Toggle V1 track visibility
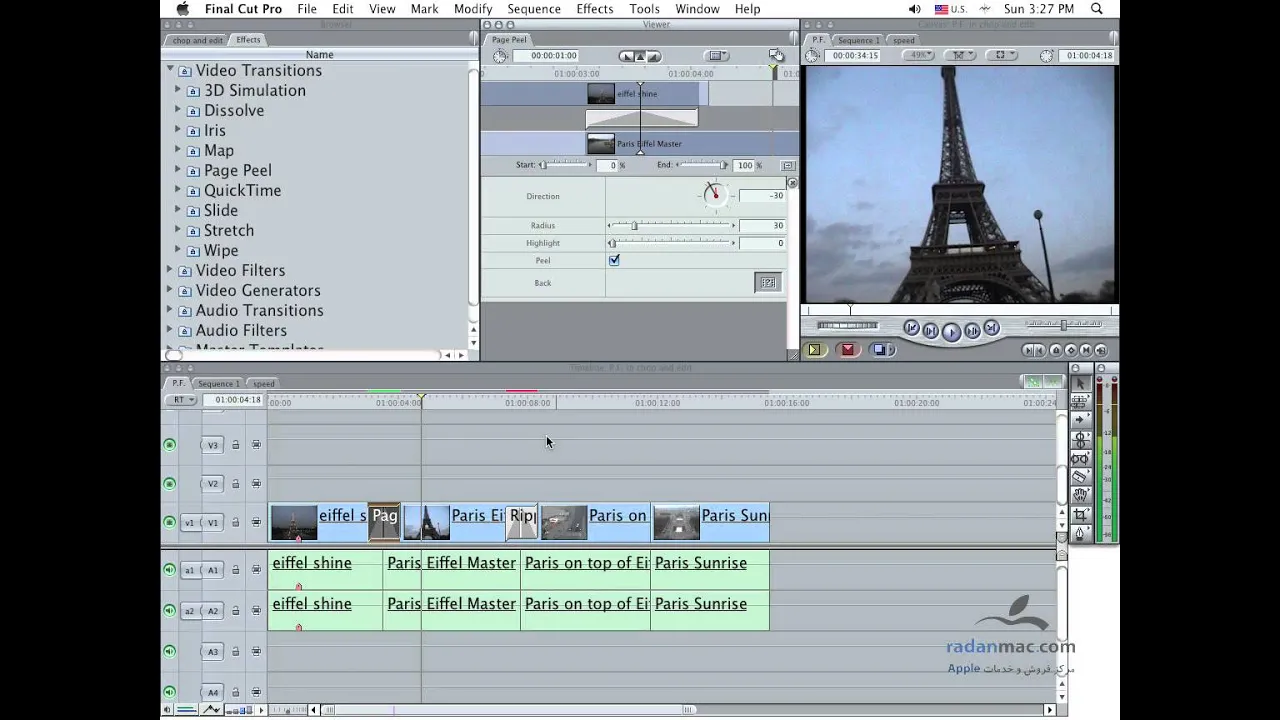1280x720 pixels. coord(169,523)
